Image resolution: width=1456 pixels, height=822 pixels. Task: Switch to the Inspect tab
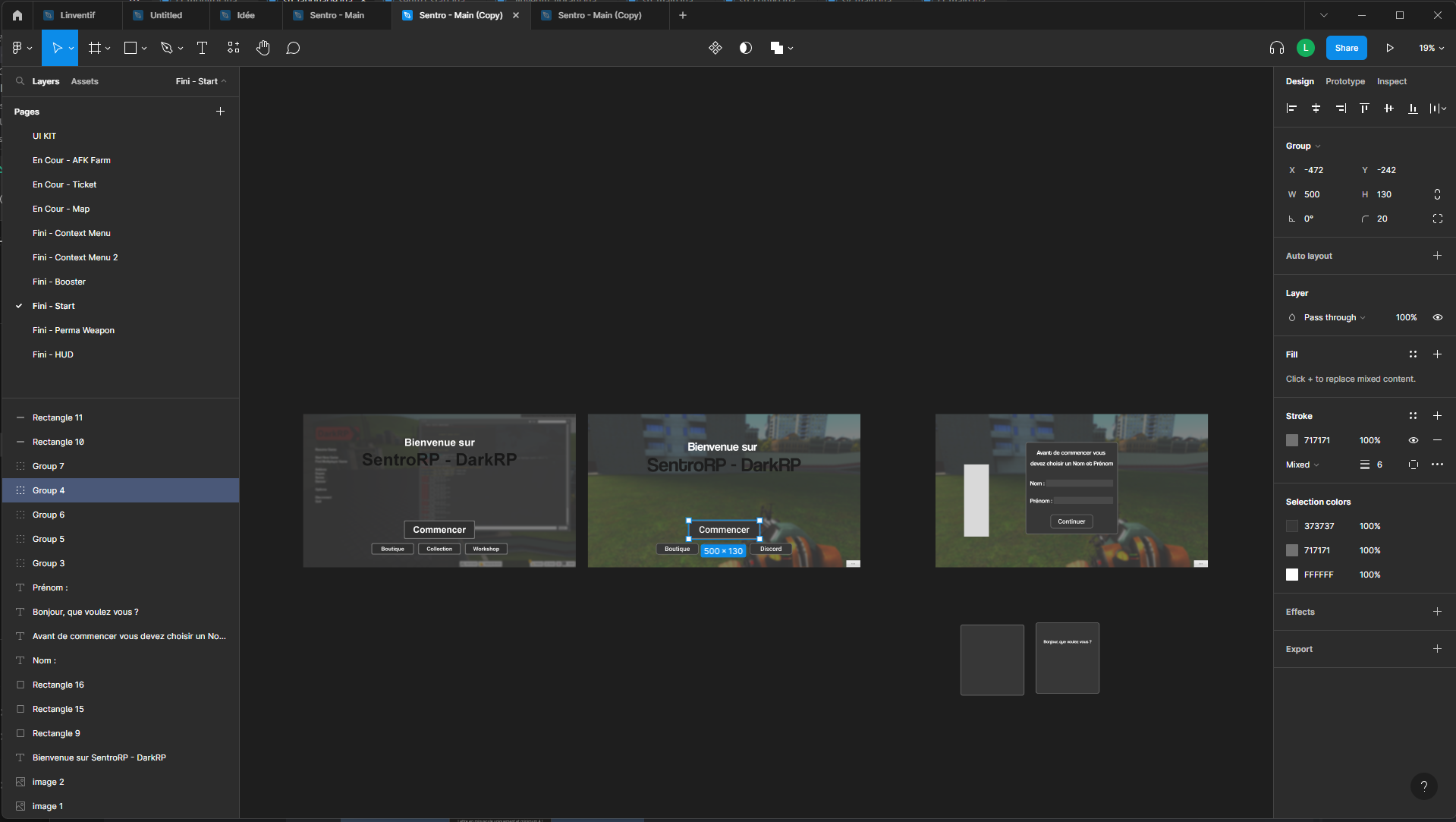[x=1392, y=81]
